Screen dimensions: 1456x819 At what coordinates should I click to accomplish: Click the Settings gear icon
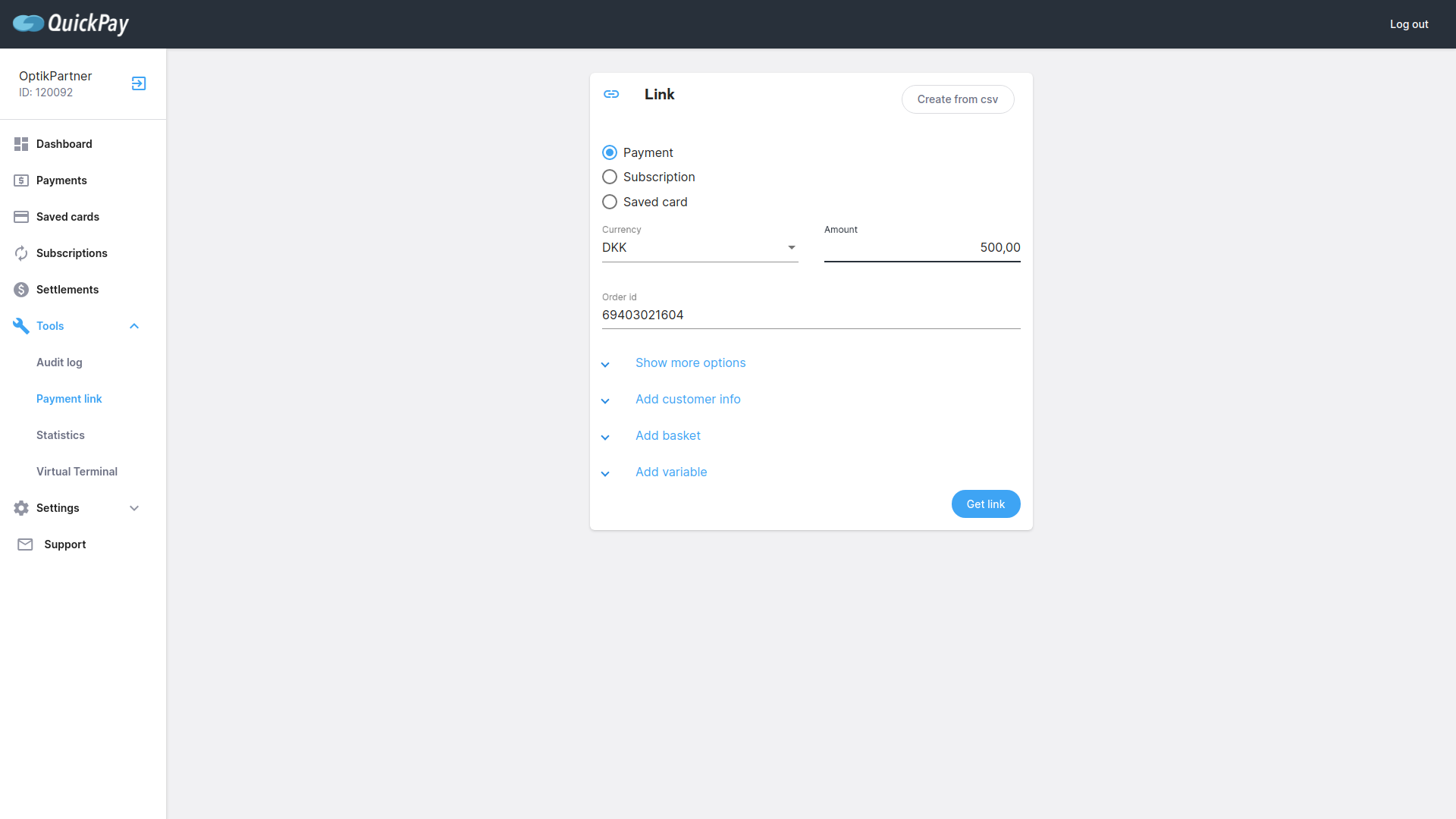point(21,508)
